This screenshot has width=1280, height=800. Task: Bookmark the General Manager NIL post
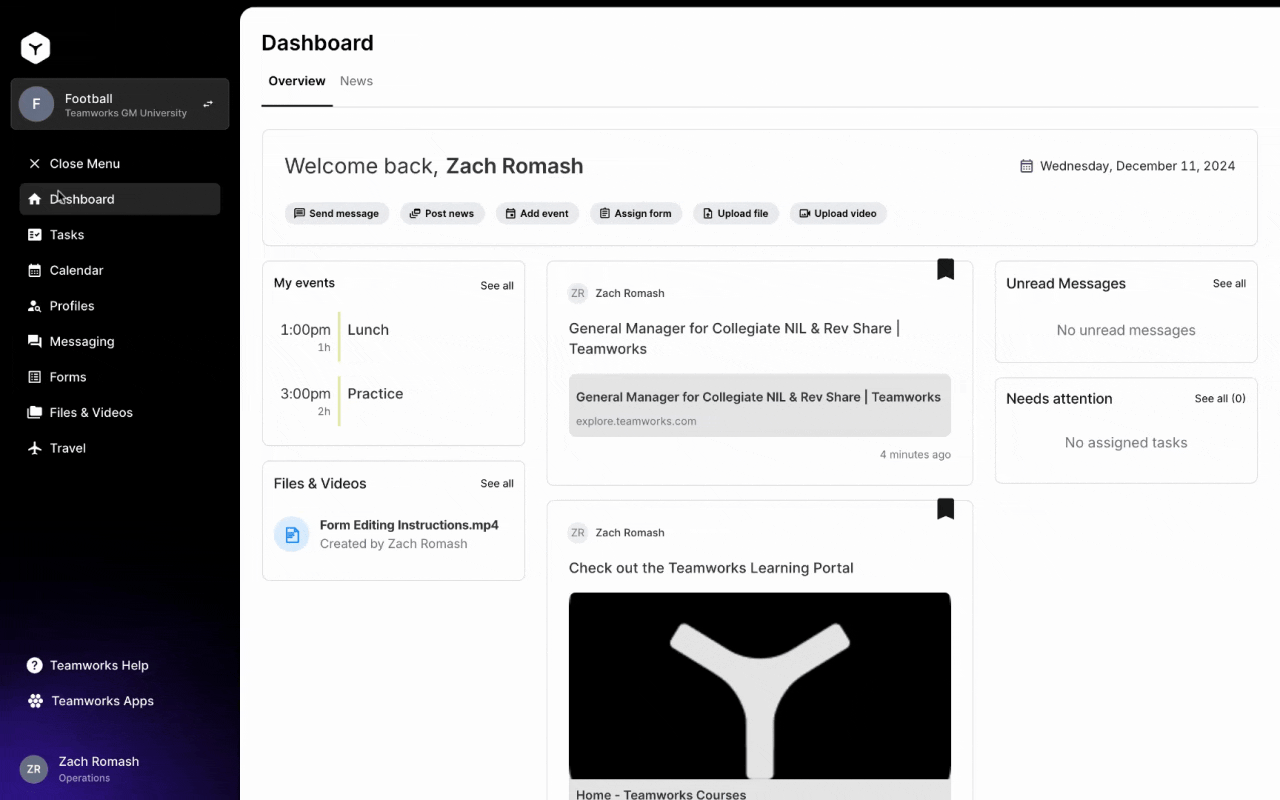pos(945,269)
